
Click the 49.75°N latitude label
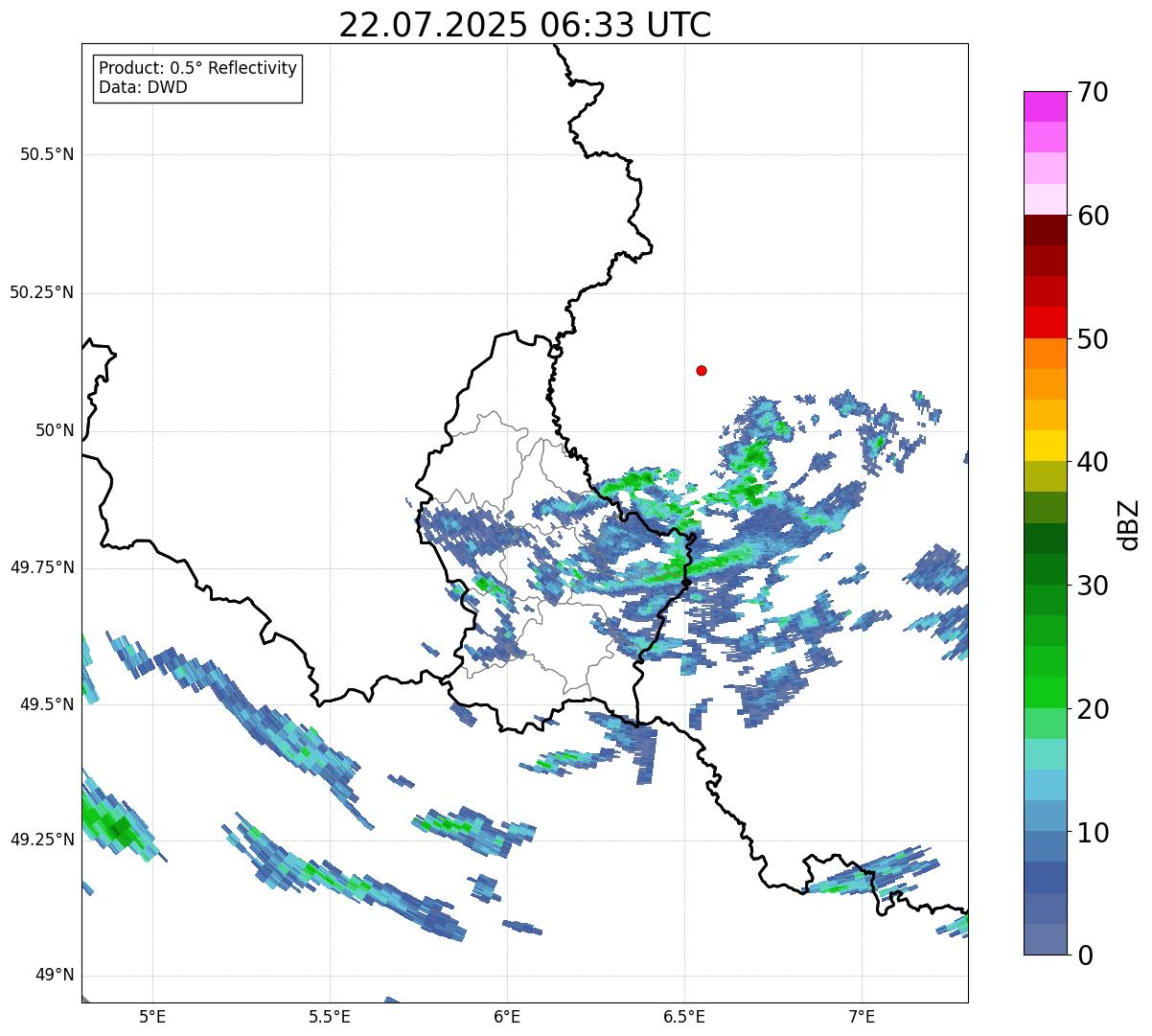(x=41, y=567)
